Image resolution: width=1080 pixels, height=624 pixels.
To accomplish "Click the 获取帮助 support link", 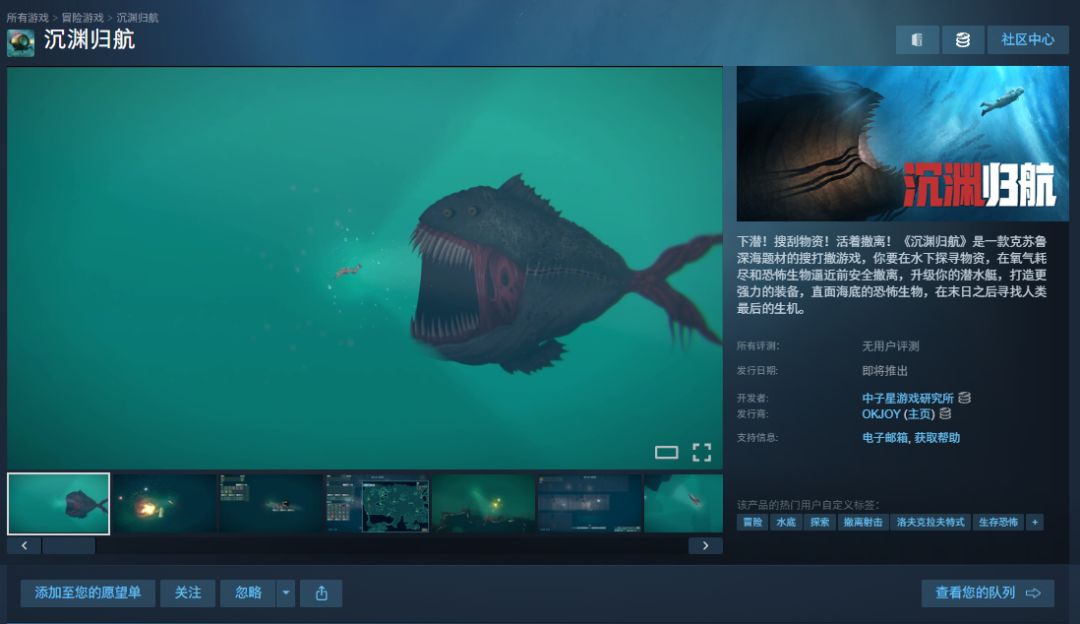I will (937, 437).
